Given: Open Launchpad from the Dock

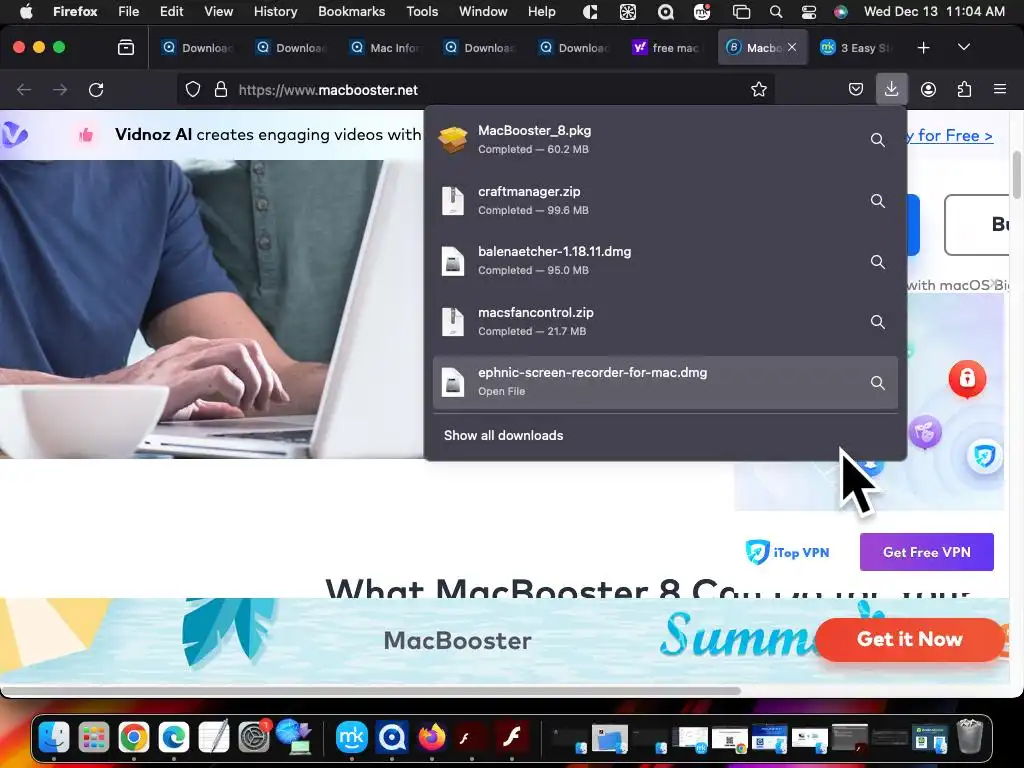Looking at the screenshot, I should 93,737.
